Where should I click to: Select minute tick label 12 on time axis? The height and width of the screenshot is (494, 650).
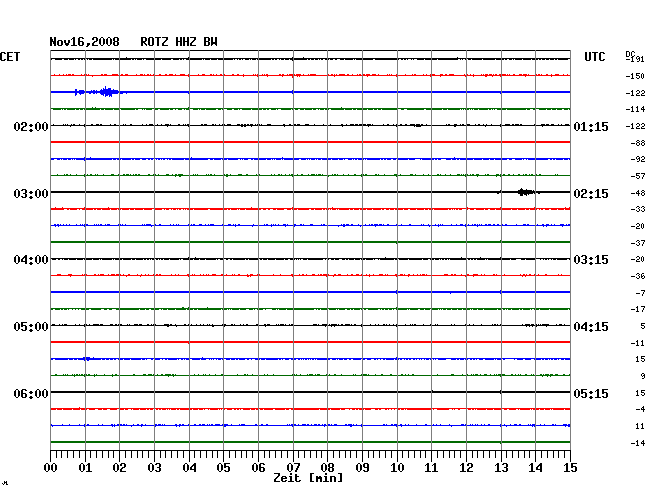(466, 467)
